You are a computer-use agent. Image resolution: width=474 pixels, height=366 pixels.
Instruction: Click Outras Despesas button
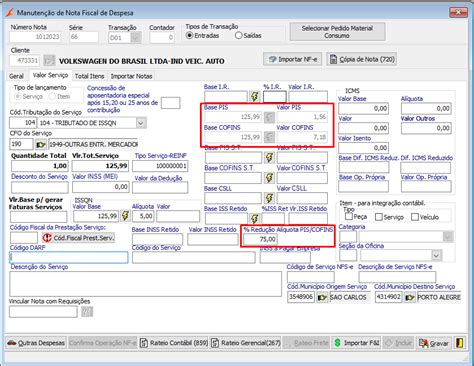[x=37, y=343]
